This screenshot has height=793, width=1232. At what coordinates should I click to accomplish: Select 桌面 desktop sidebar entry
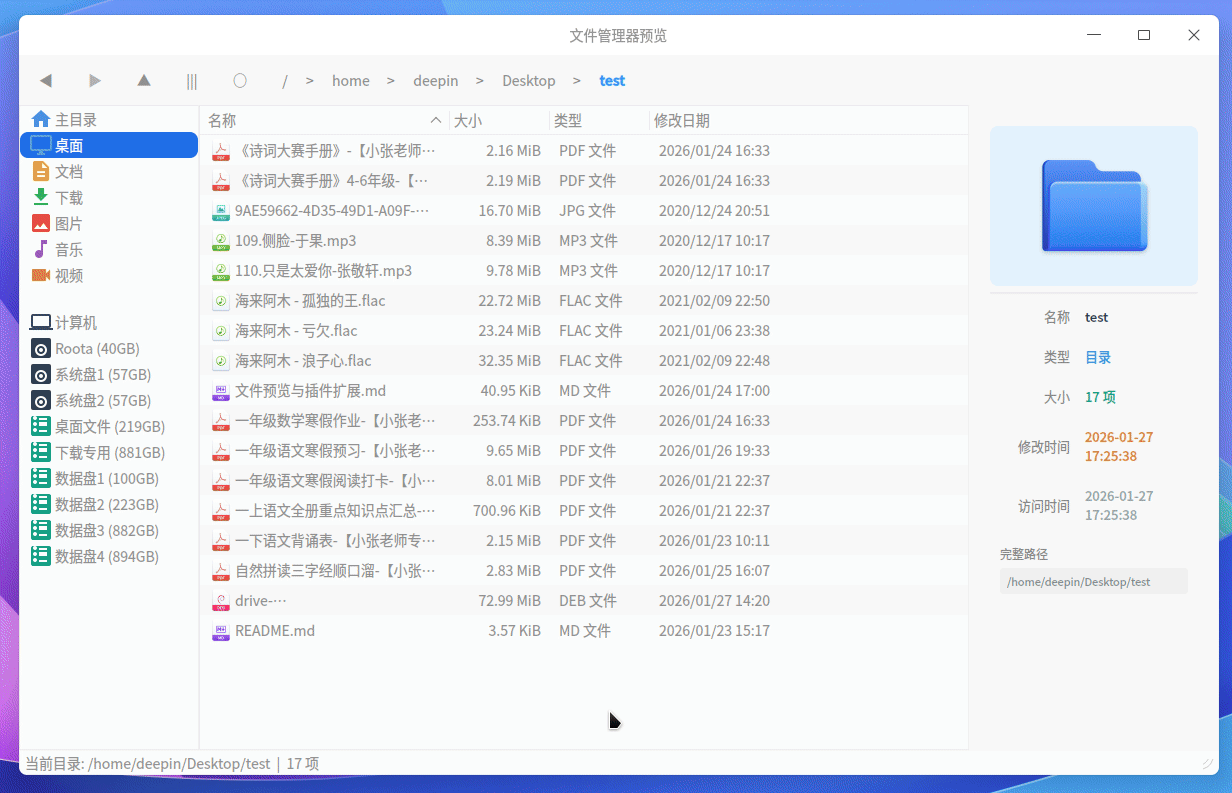(109, 145)
